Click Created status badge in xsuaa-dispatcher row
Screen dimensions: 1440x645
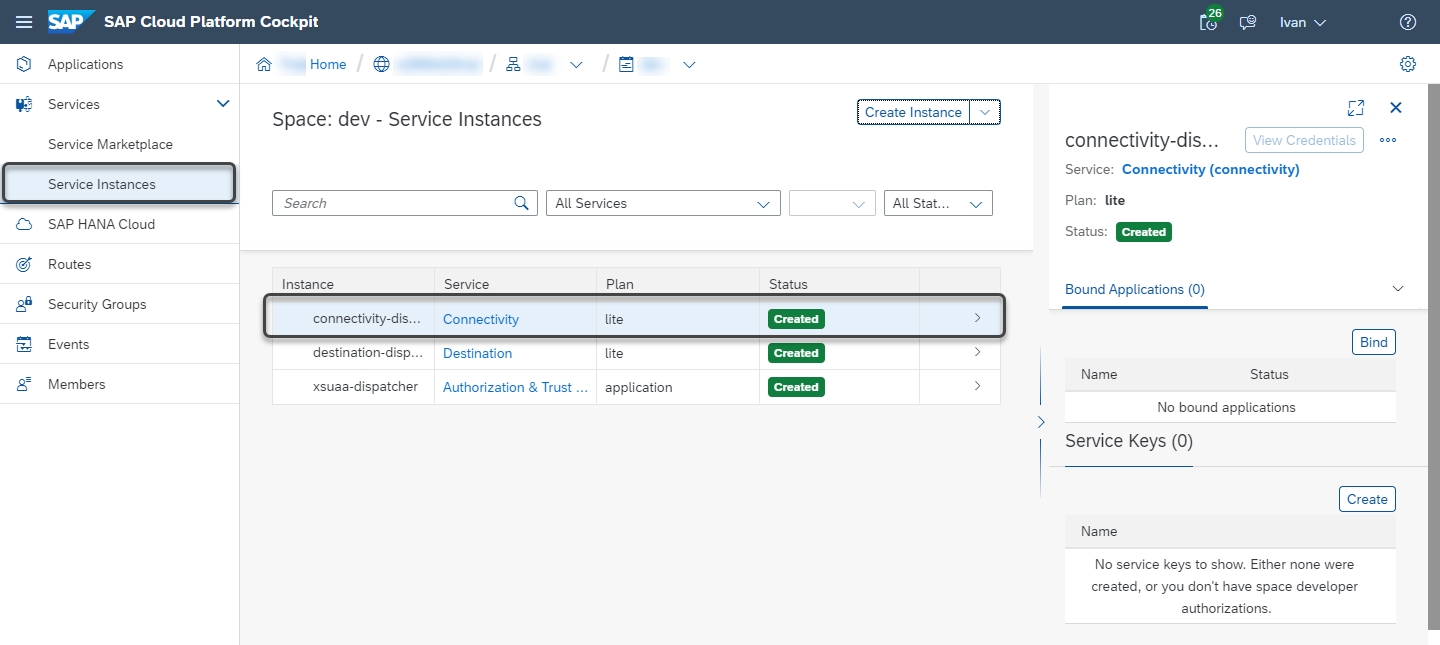click(796, 387)
